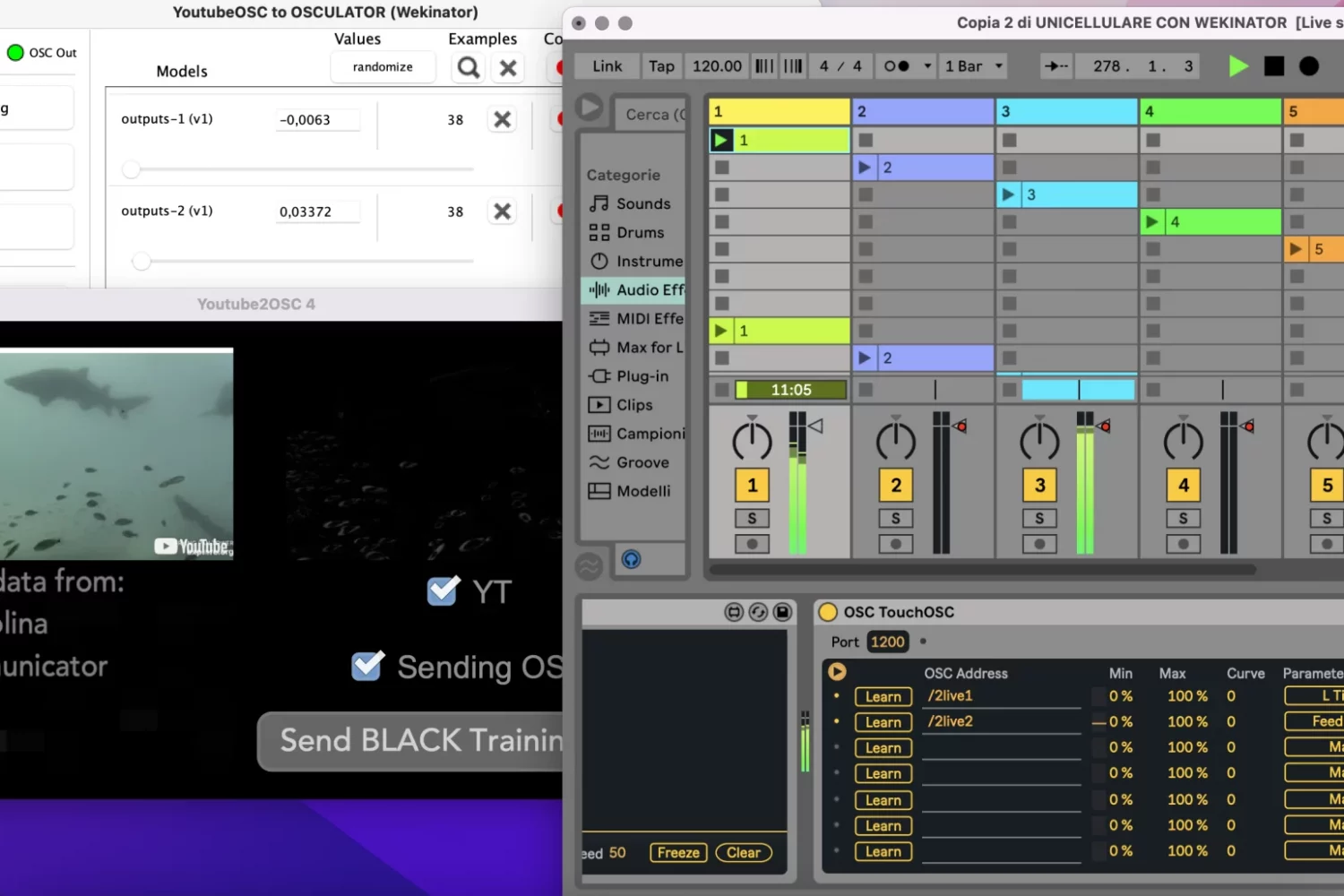Click the Cerca search field in browser
This screenshot has height=896, width=1344.
pyautogui.click(x=651, y=114)
